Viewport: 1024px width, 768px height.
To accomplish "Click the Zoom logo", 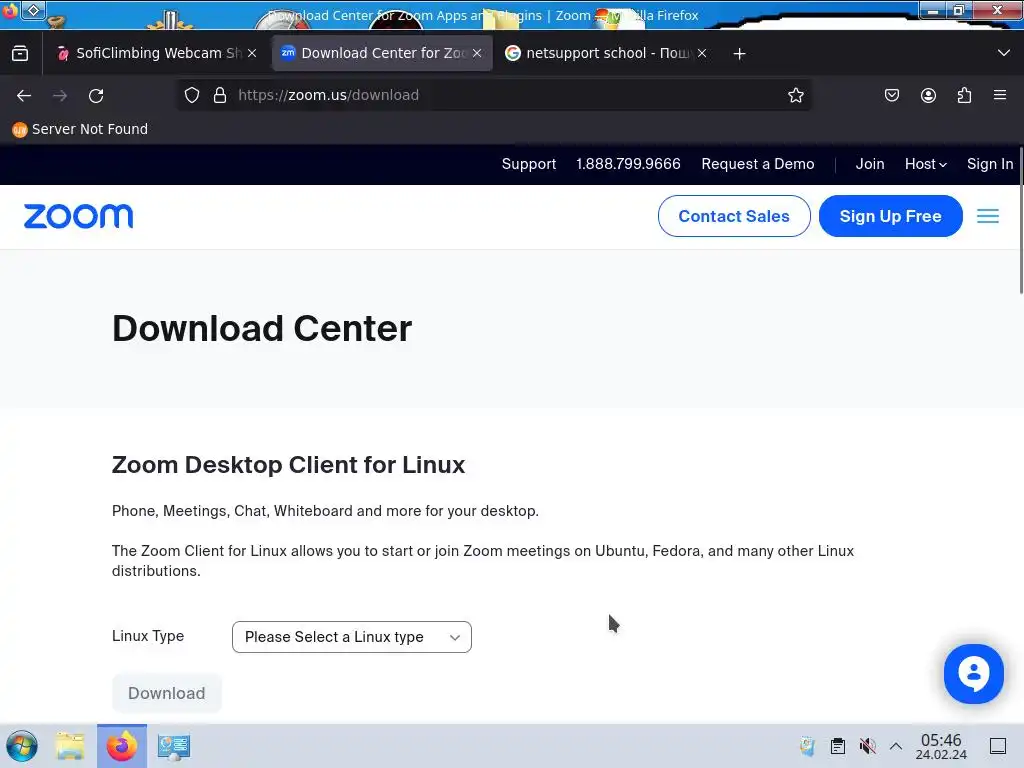I will pyautogui.click(x=78, y=216).
